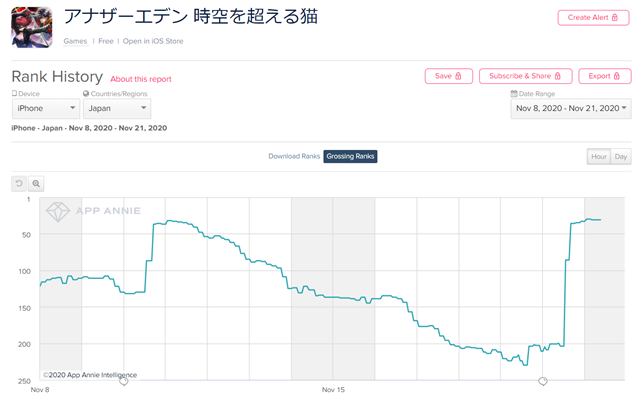Open the Japan country dropdown

coord(117,109)
